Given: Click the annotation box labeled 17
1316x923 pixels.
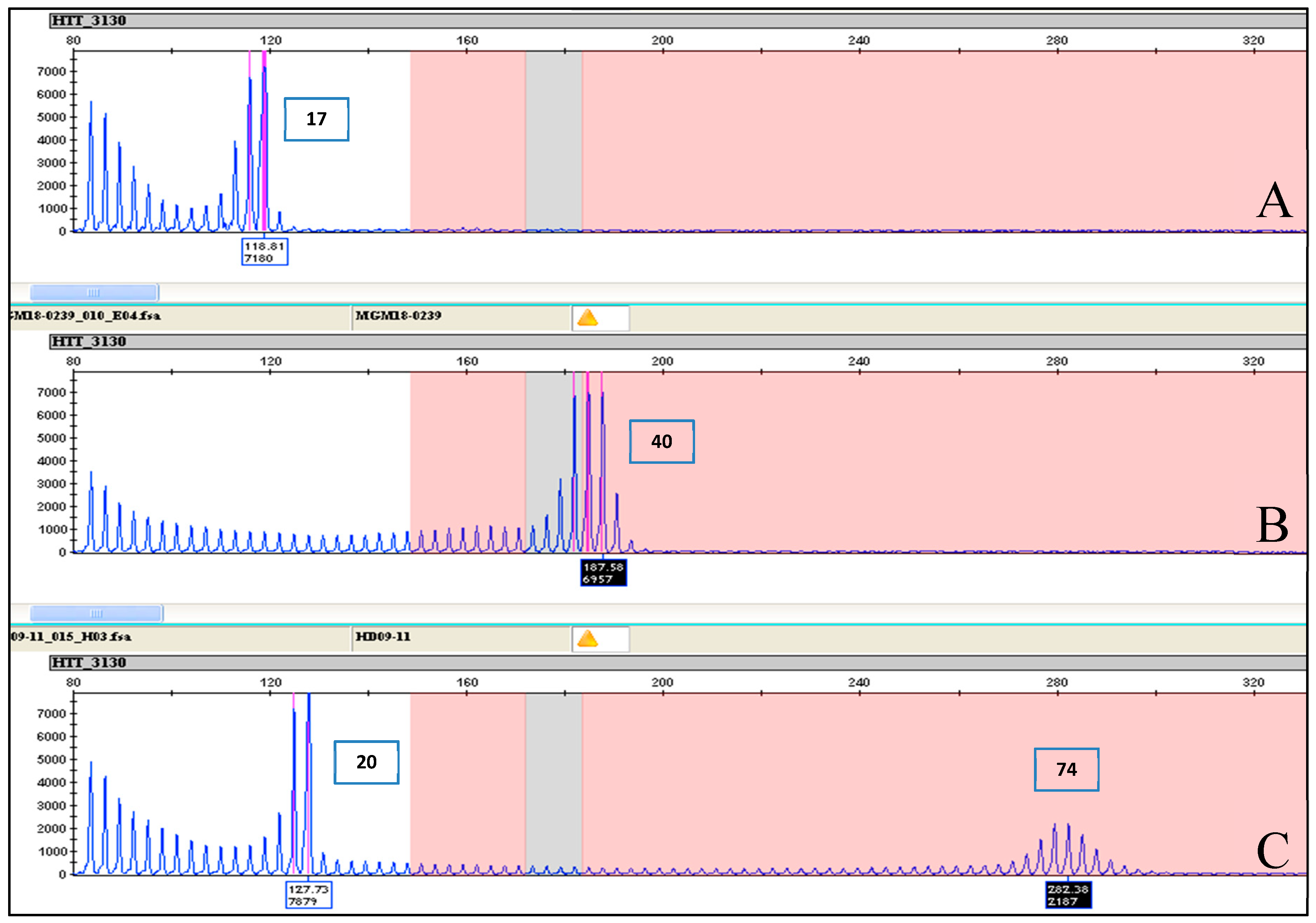Looking at the screenshot, I should (316, 119).
